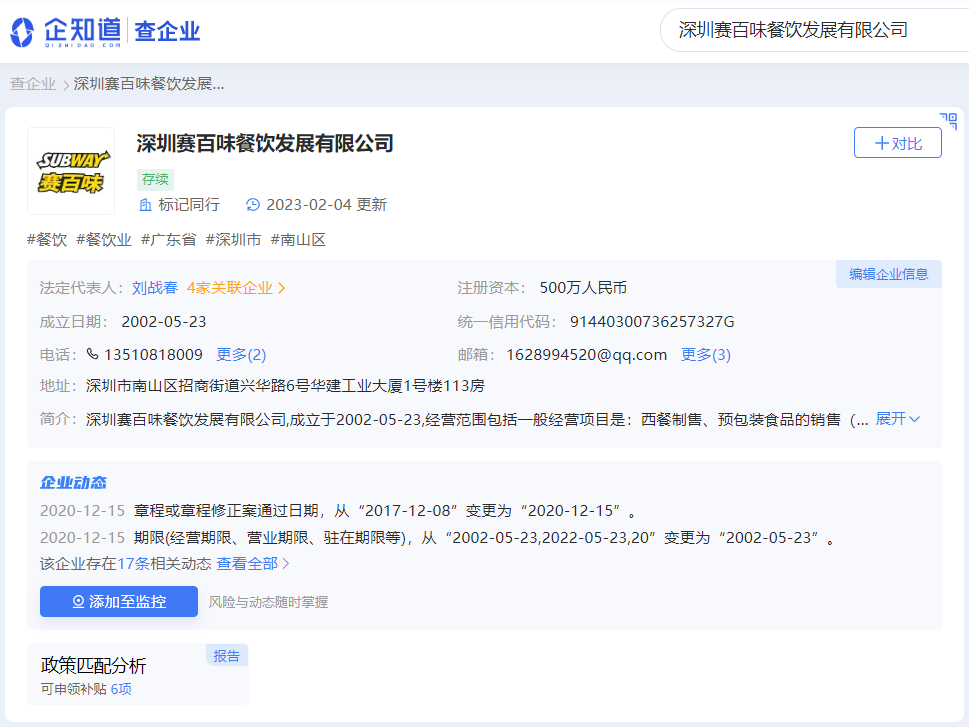The height and width of the screenshot is (727, 969).
Task: Click the phone icon before 13510818009
Action: coord(92,354)
